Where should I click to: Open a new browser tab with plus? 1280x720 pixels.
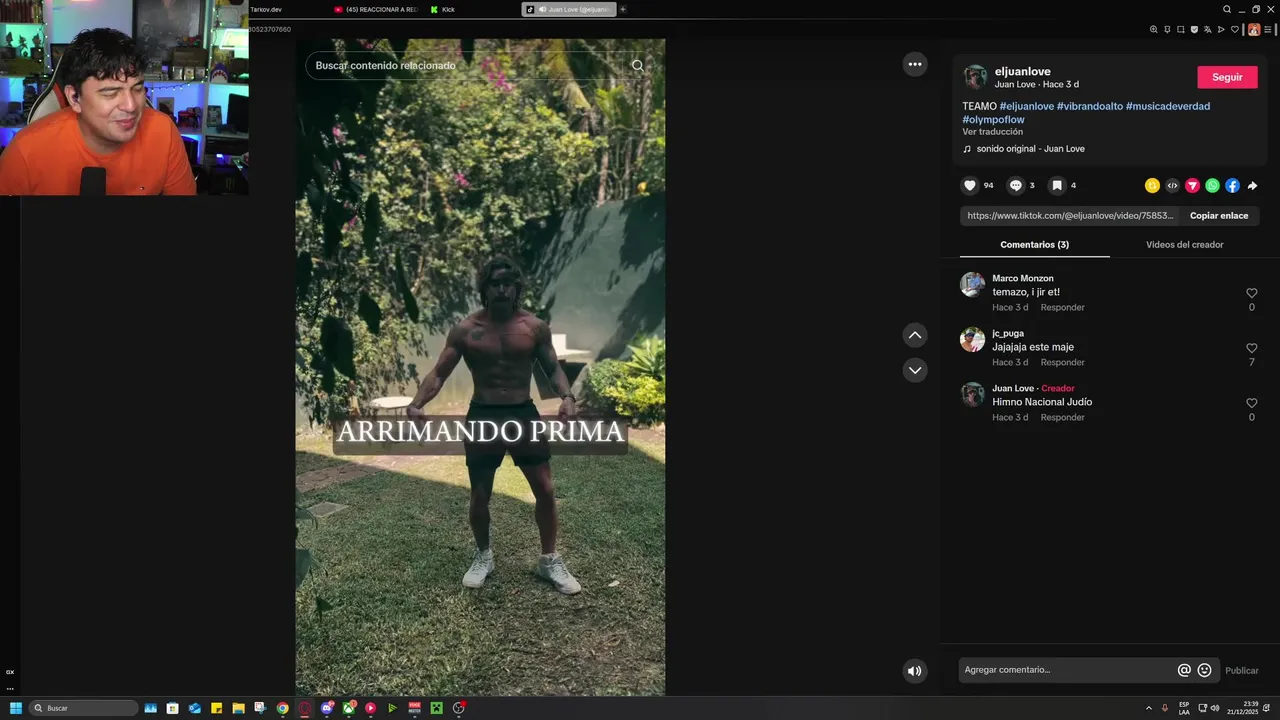tap(623, 9)
